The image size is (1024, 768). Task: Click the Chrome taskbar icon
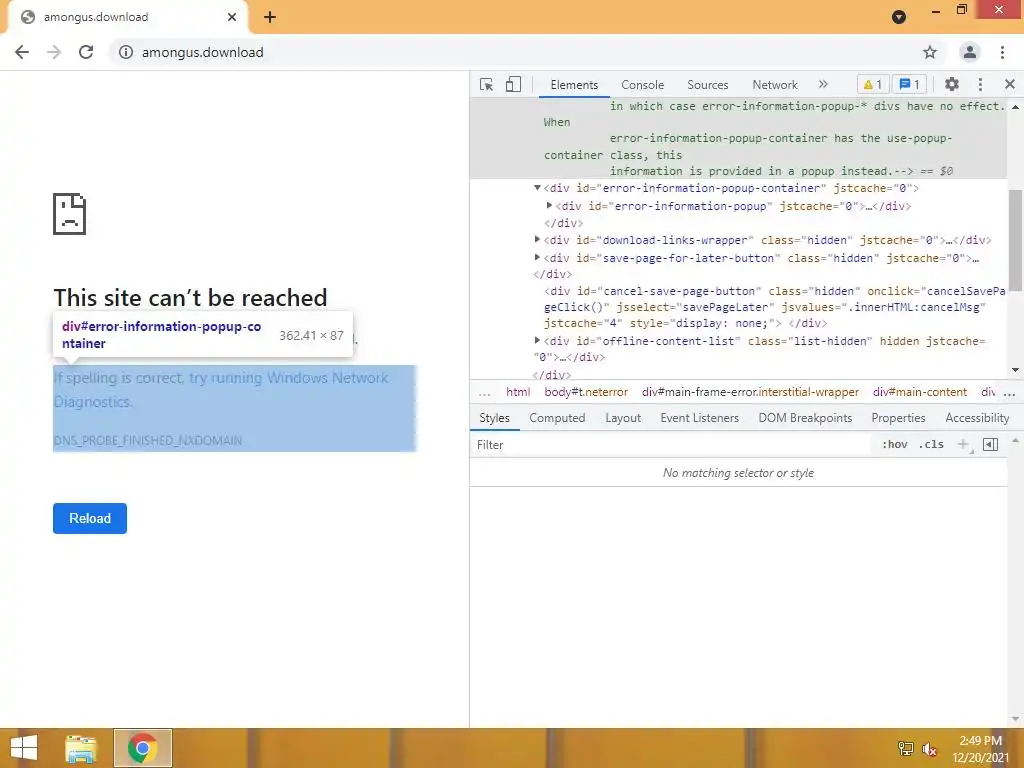142,748
